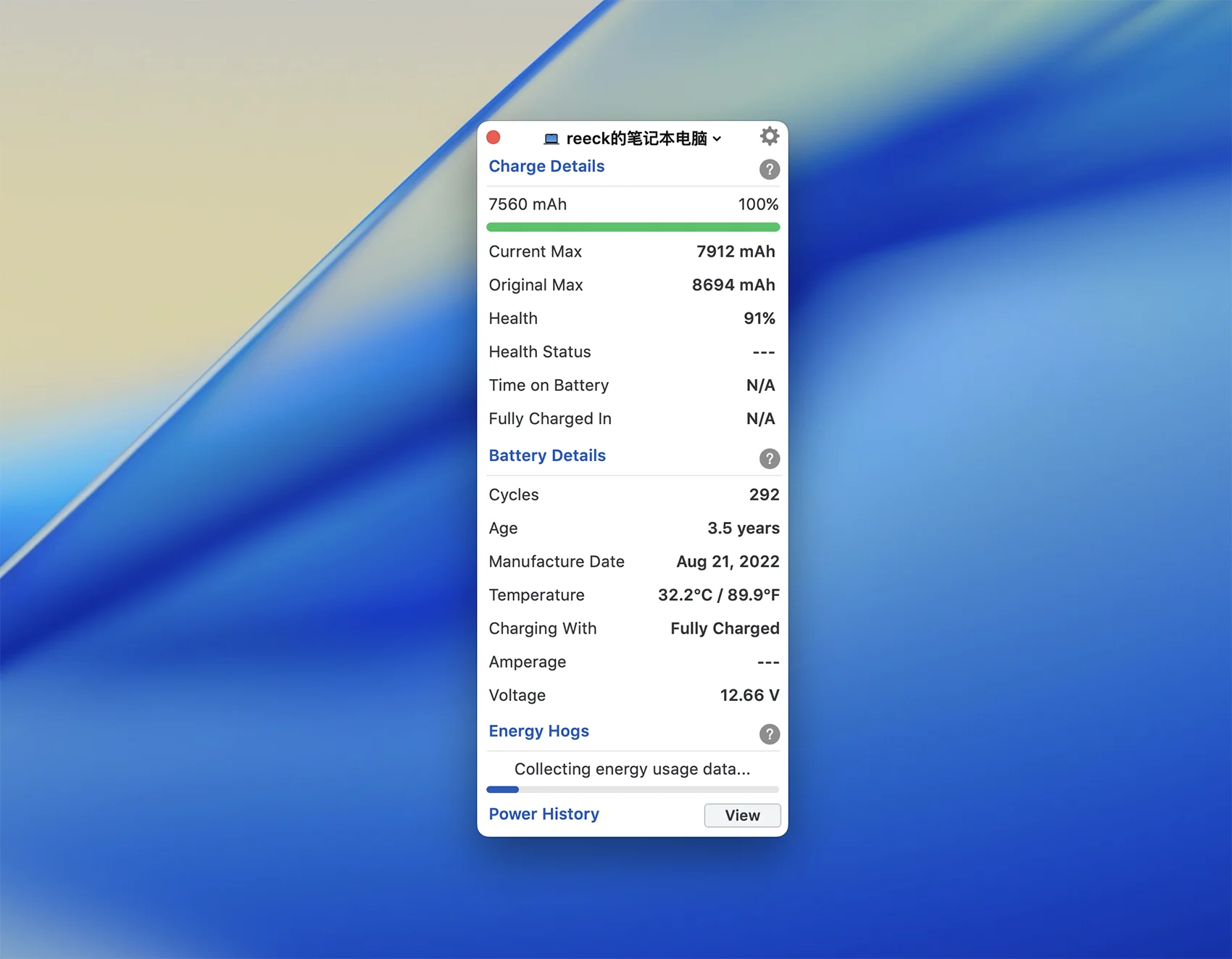Click the Temperature reading 32.2°C / 89.9°F
The width and height of the screenshot is (1232, 959).
click(x=718, y=595)
